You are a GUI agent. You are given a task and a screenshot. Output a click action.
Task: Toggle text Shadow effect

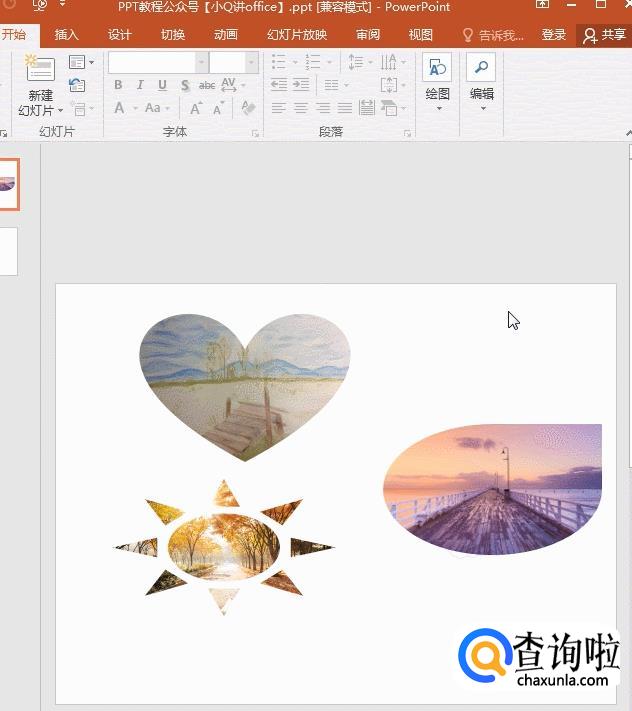coord(185,85)
